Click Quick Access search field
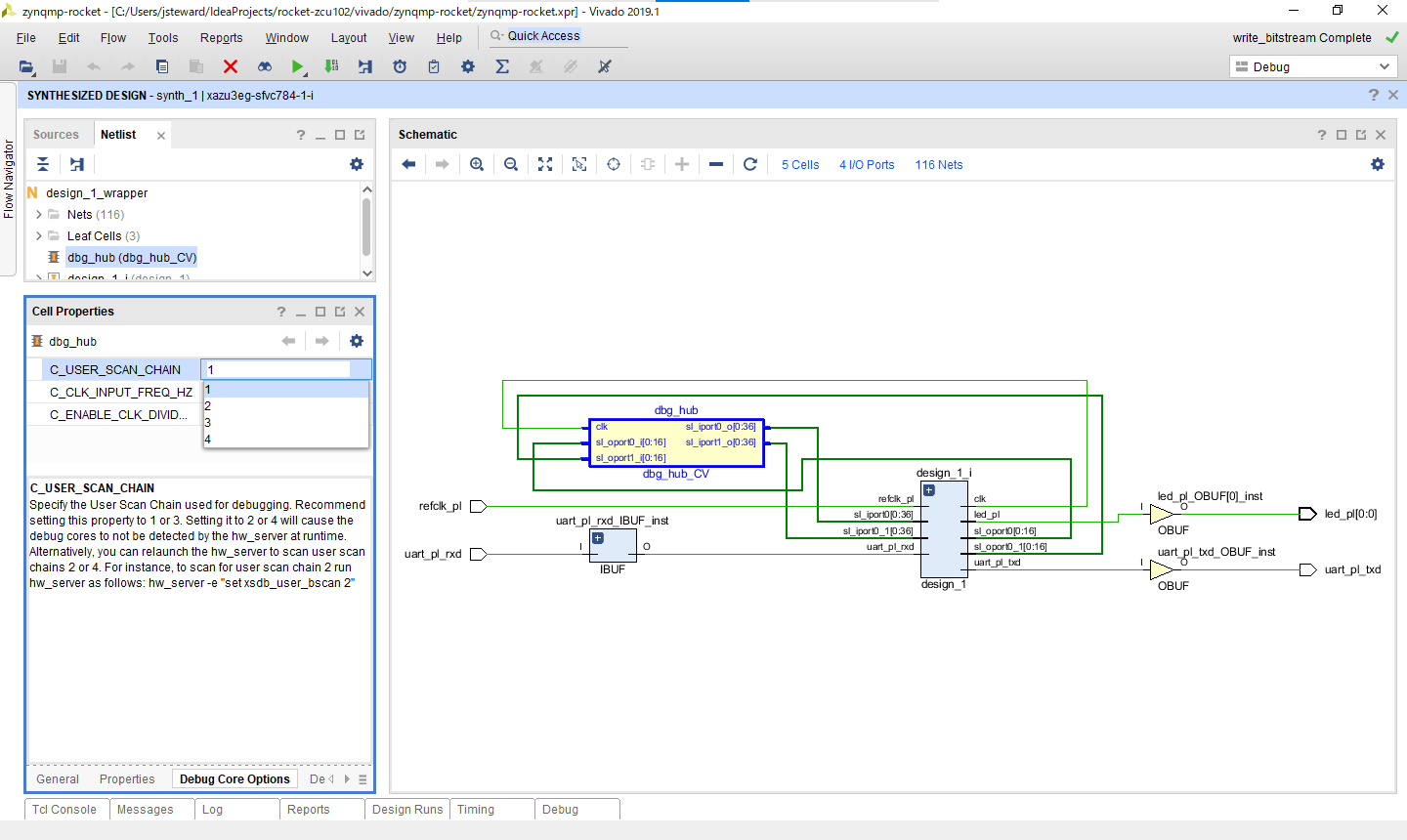 point(557,36)
